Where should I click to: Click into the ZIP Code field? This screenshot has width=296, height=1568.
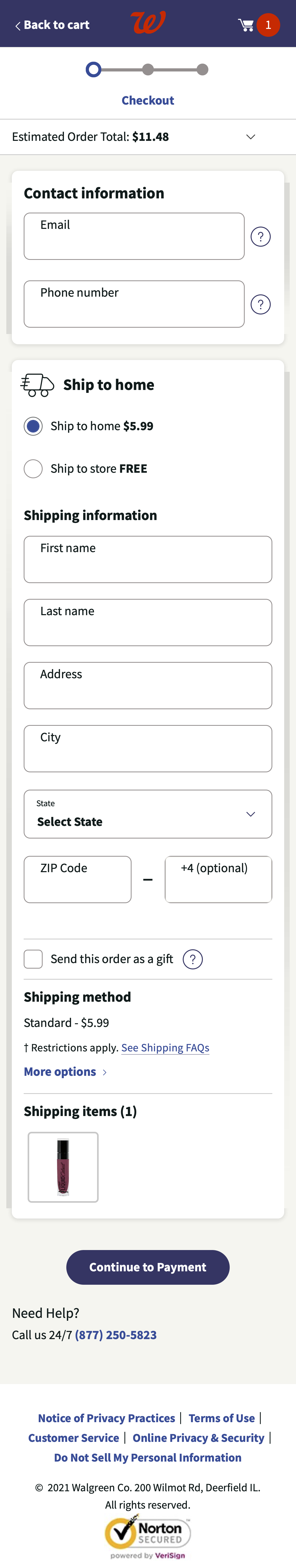coord(77,880)
